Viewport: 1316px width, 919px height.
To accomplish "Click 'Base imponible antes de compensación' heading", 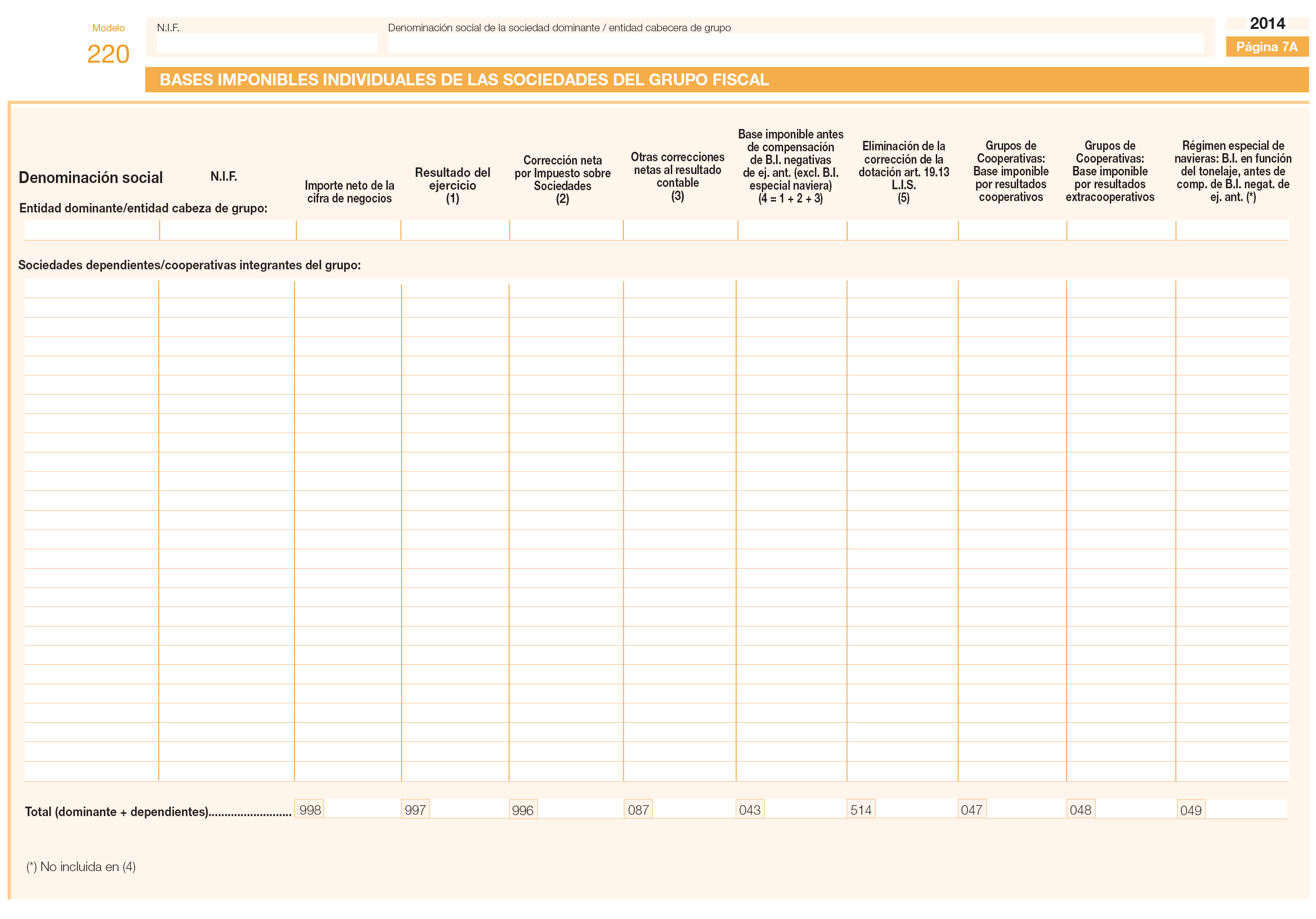I will 790,166.
